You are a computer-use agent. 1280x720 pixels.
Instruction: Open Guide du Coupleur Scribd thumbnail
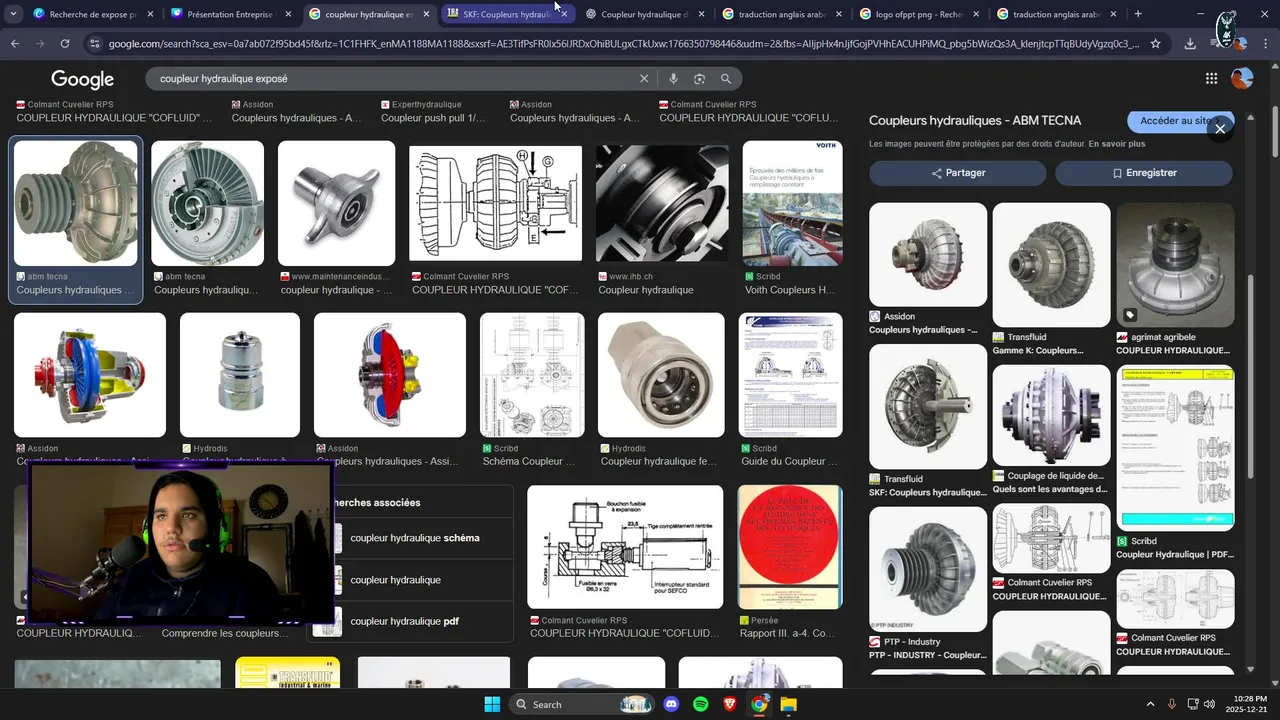[790, 375]
